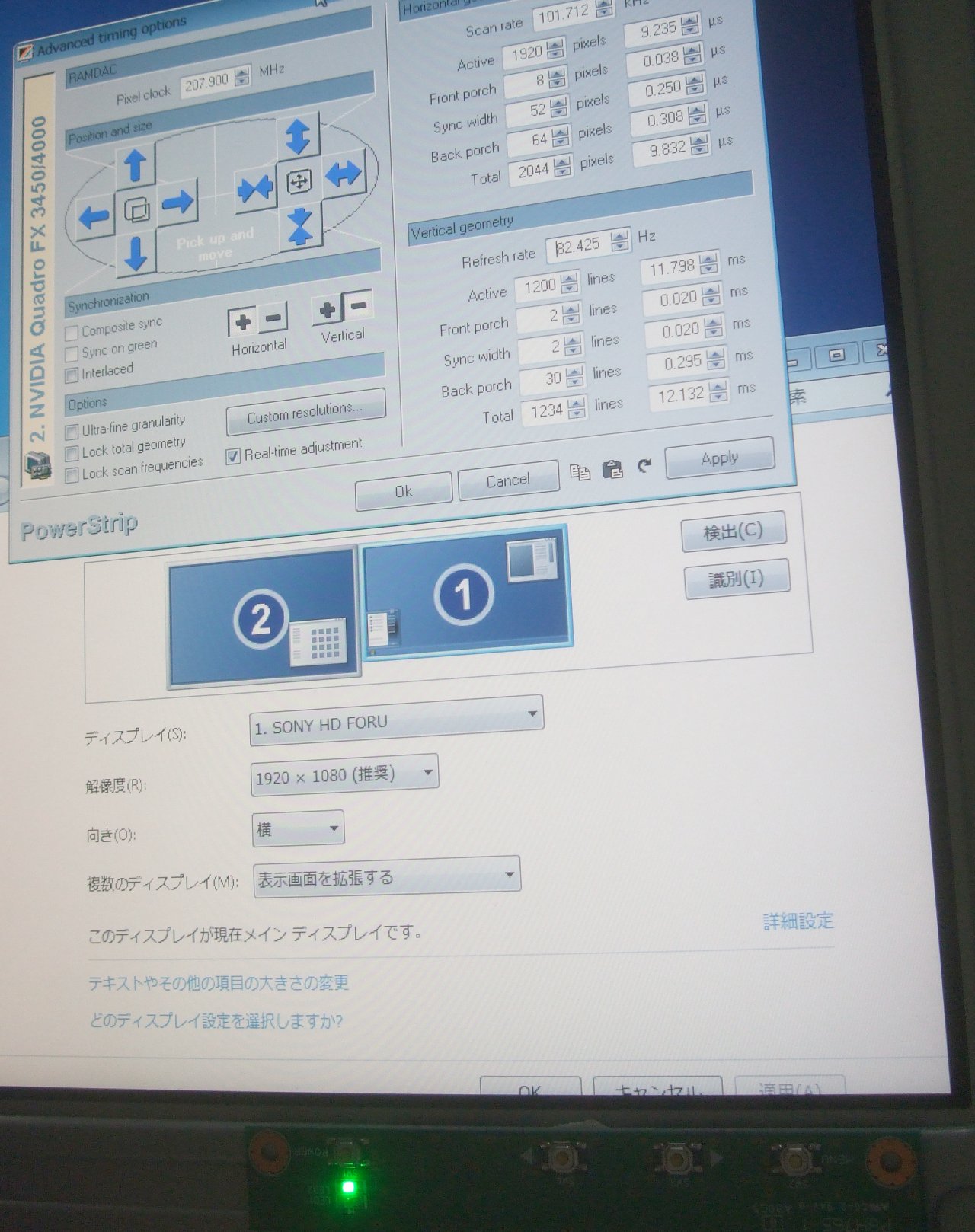Increase the vertical size with the expand arrow

coord(298,138)
